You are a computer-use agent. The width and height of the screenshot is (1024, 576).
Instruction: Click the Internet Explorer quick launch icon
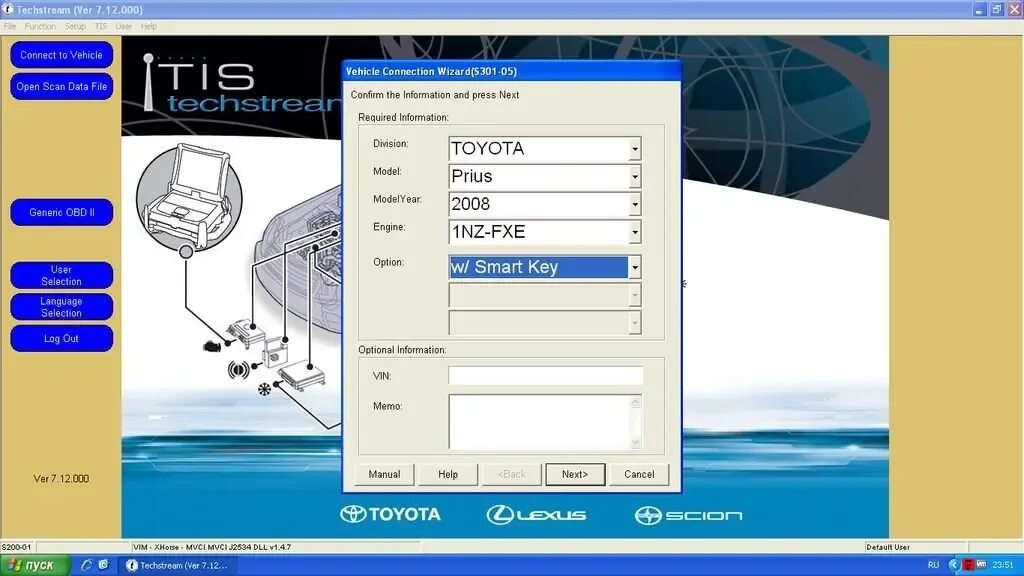[86, 565]
